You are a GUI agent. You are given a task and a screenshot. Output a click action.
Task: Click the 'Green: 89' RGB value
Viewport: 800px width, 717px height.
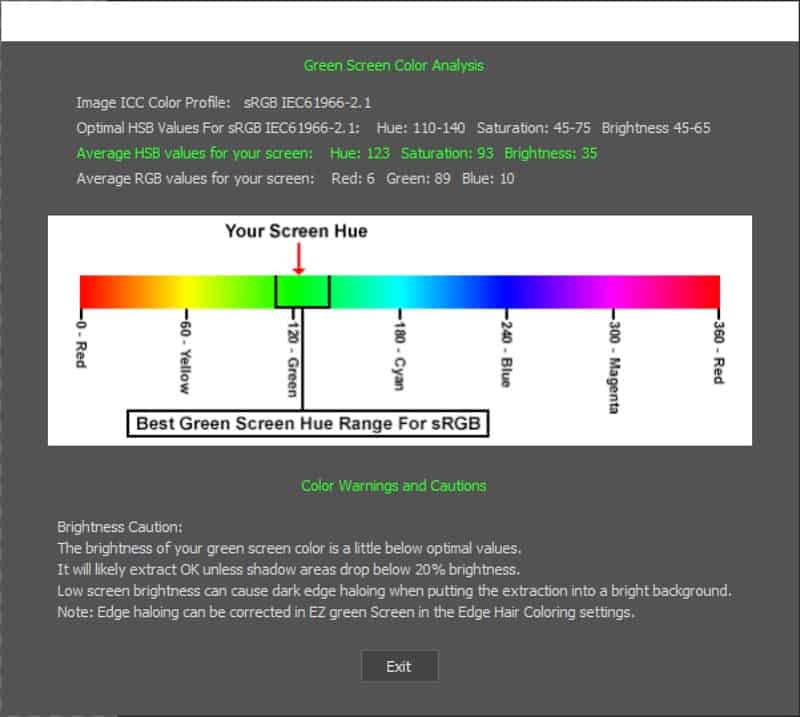(x=418, y=179)
